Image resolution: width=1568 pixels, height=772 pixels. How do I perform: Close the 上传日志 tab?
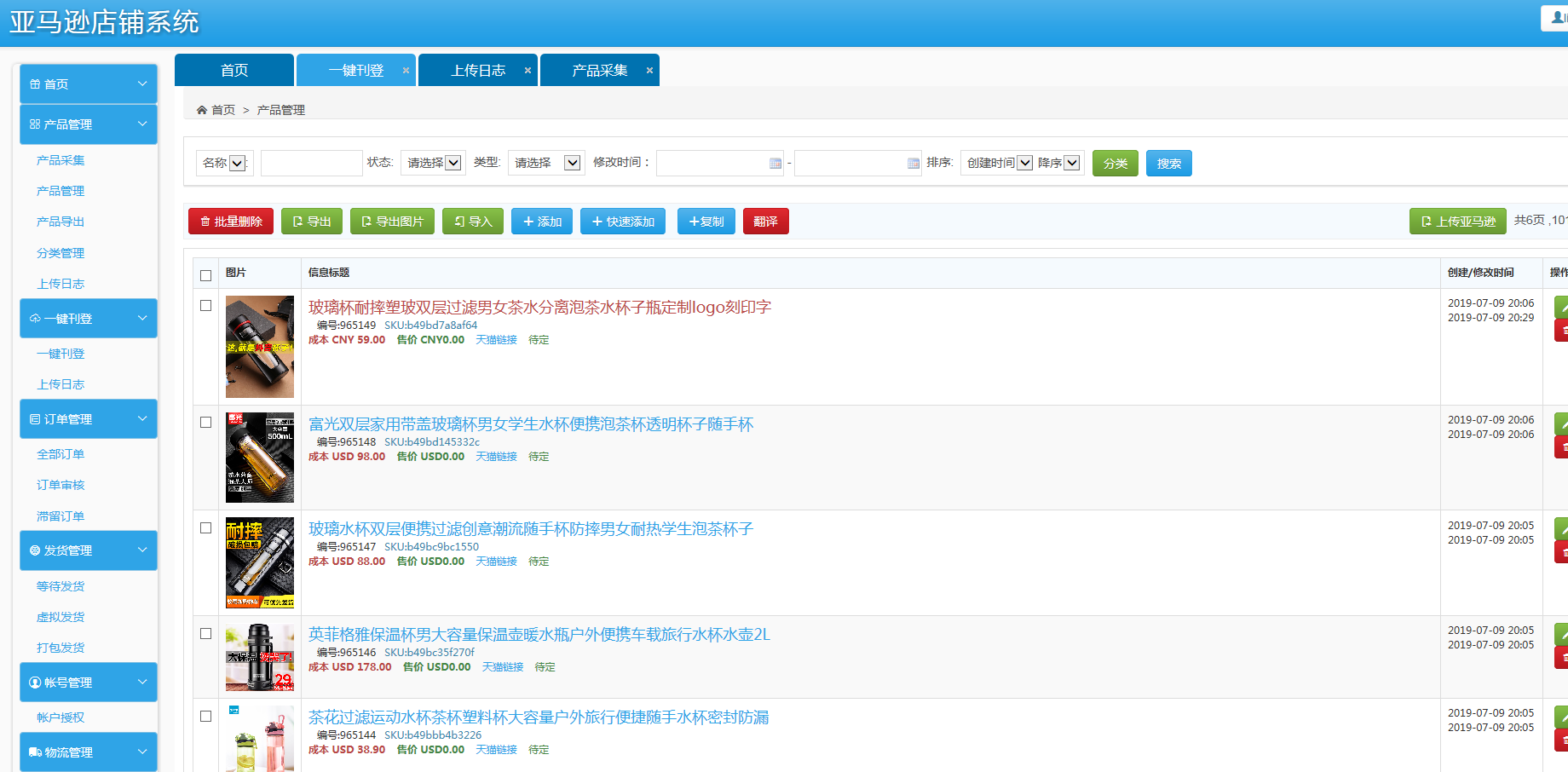click(x=527, y=71)
